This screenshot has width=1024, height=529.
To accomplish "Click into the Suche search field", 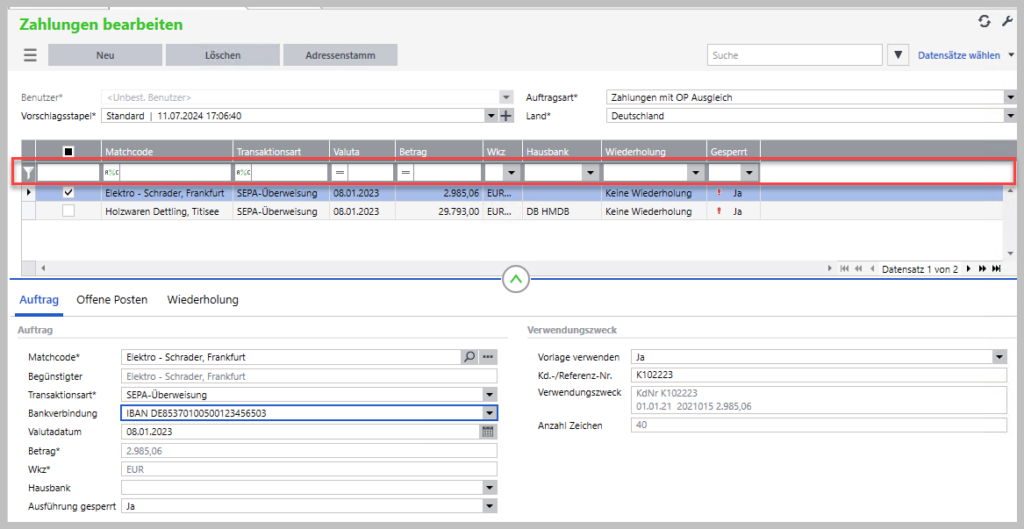I will 794,55.
